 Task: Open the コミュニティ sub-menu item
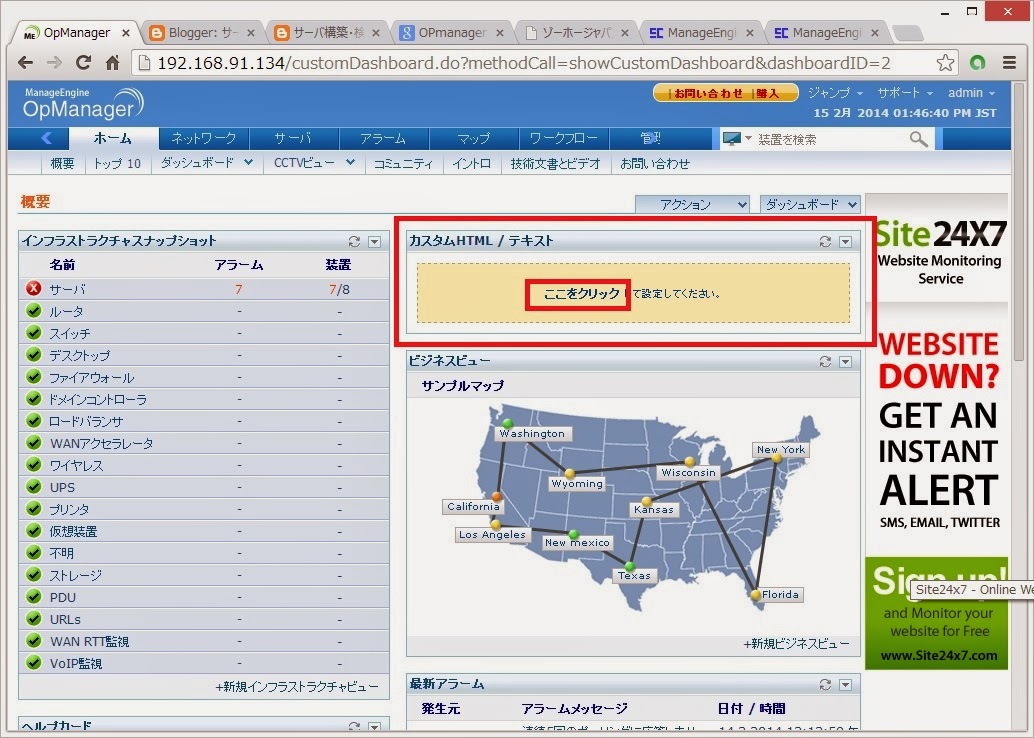click(403, 164)
